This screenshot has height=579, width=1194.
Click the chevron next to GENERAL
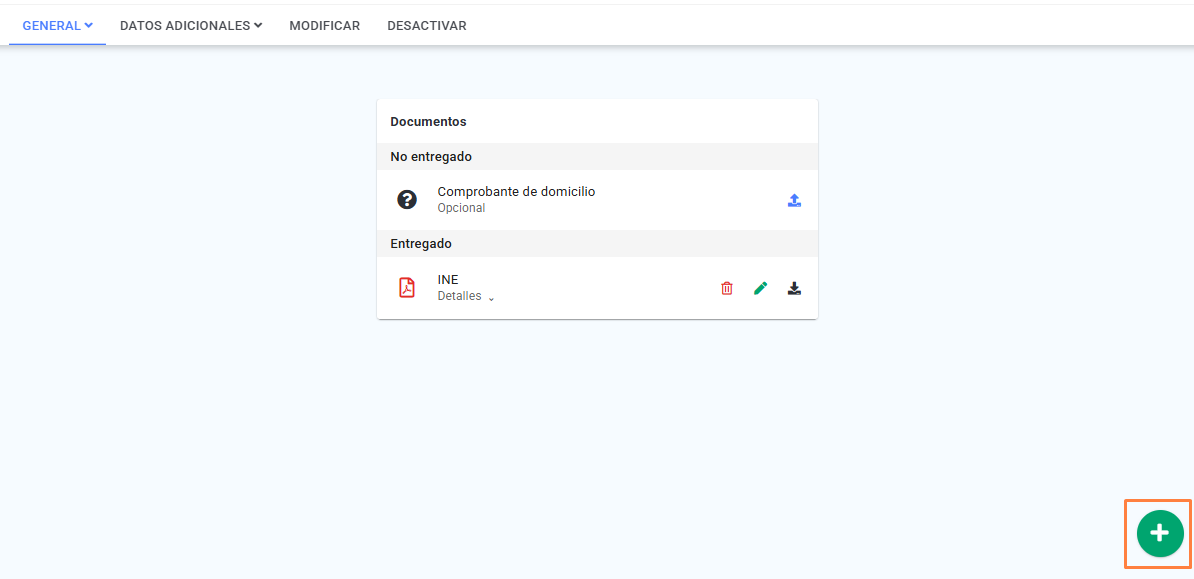pyautogui.click(x=88, y=26)
